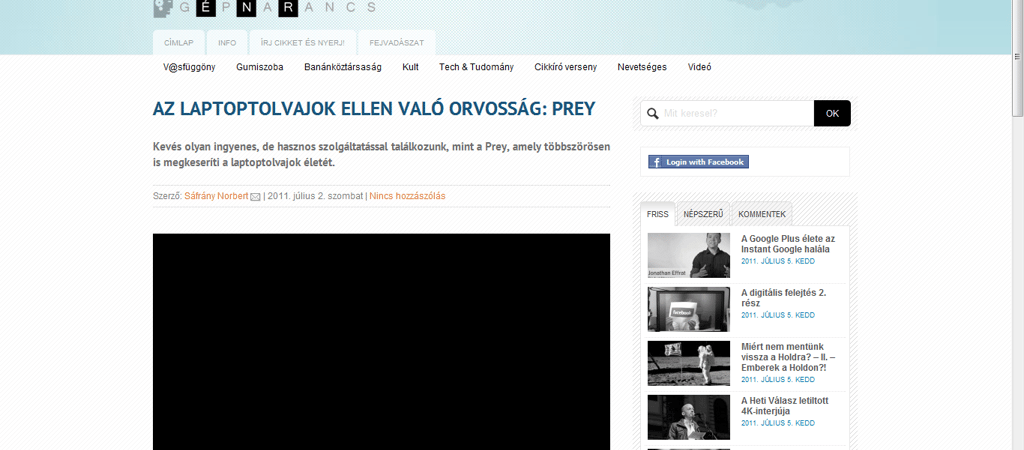Open the Tech & Tudomány menu item
The height and width of the screenshot is (450, 1024).
click(476, 67)
